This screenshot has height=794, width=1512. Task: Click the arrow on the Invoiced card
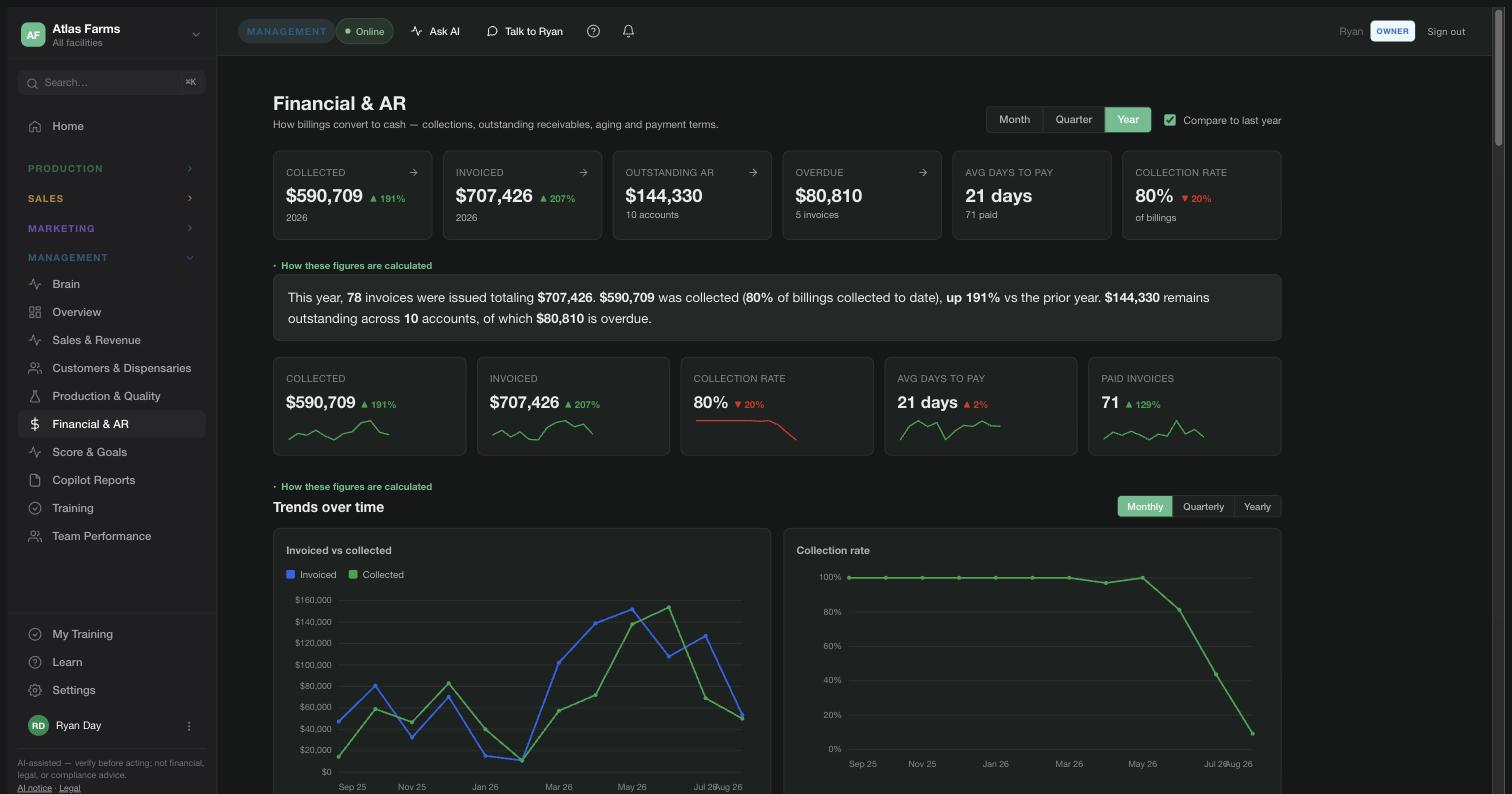tap(583, 172)
